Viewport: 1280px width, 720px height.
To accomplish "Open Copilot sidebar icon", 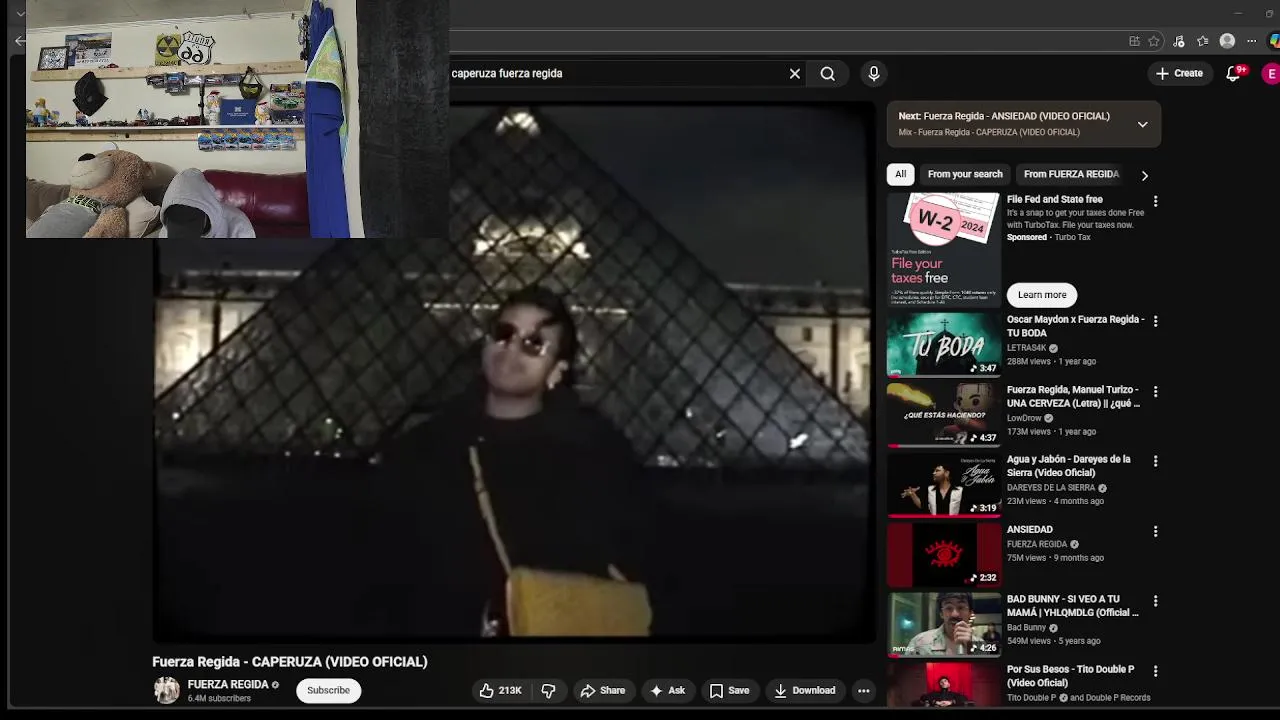I will tap(1274, 41).
